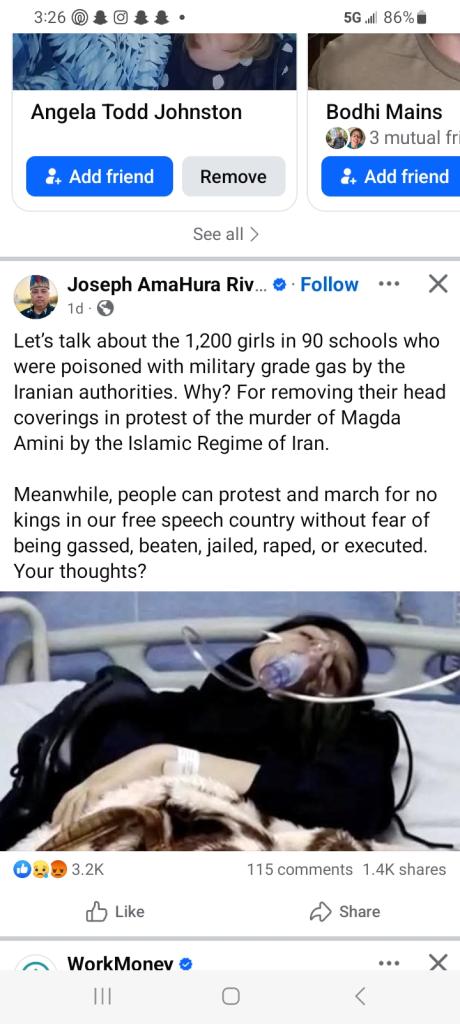Tap the Like thumbs-up icon

click(x=96, y=911)
